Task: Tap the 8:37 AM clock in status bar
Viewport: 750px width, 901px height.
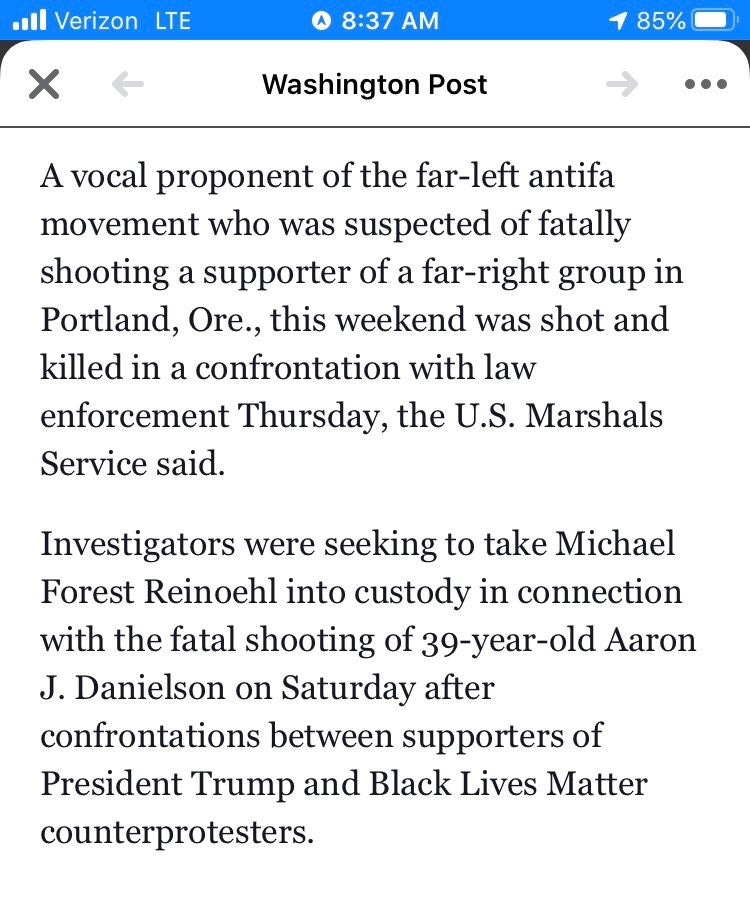Action: point(390,20)
